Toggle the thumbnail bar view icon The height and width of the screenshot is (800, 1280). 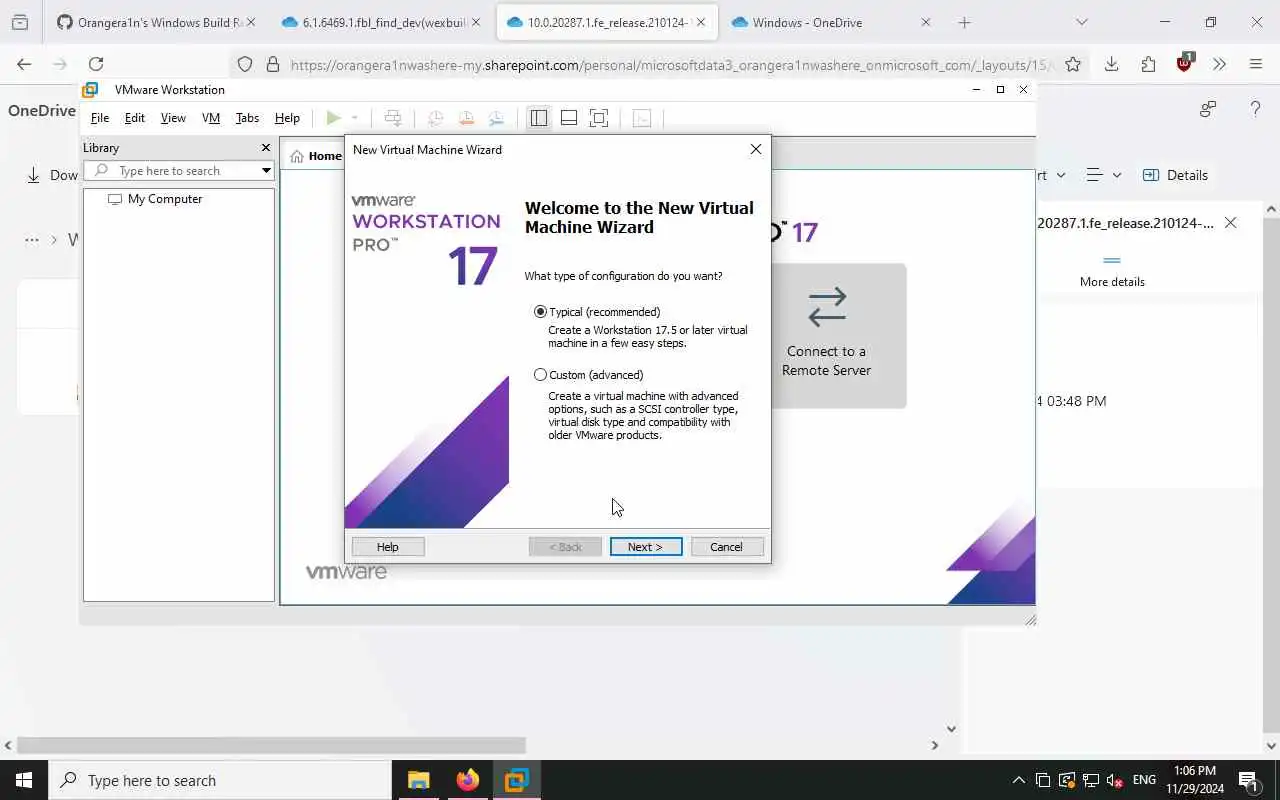tap(569, 118)
